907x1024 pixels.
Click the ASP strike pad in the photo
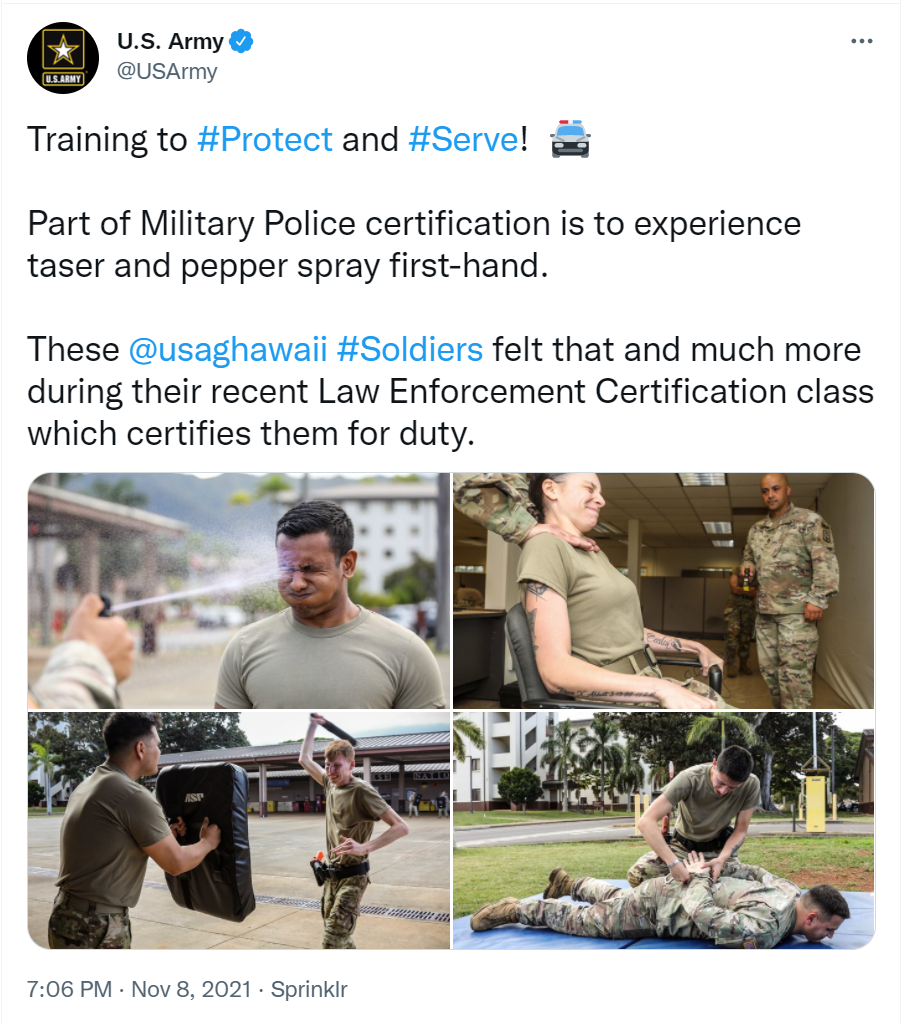tap(206, 841)
